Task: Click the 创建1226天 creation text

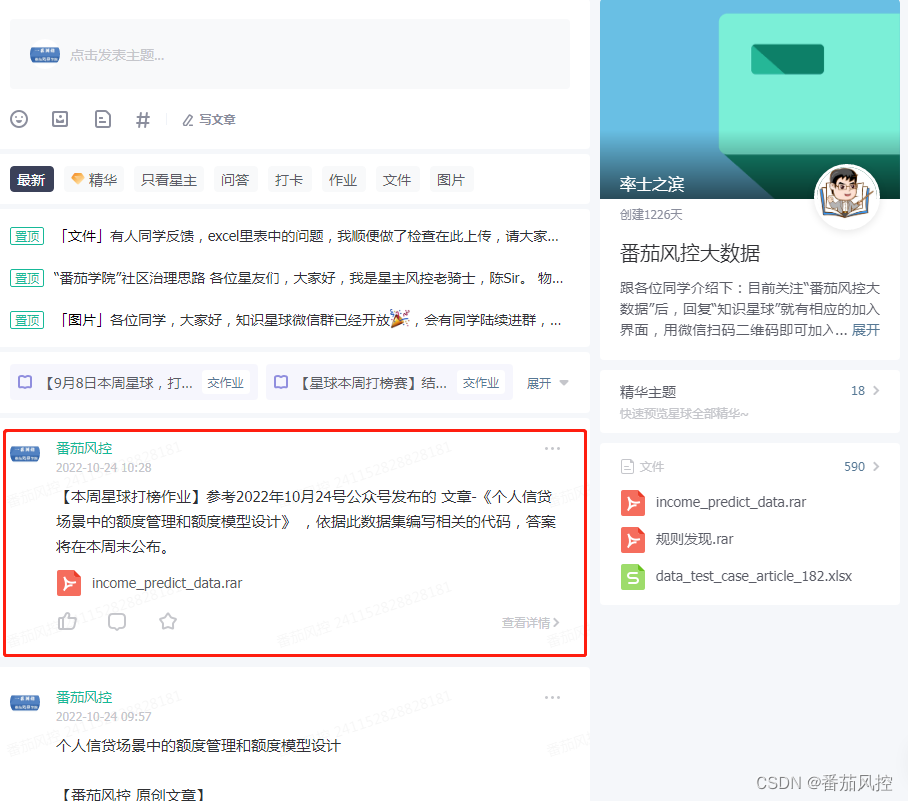Action: tap(651, 215)
